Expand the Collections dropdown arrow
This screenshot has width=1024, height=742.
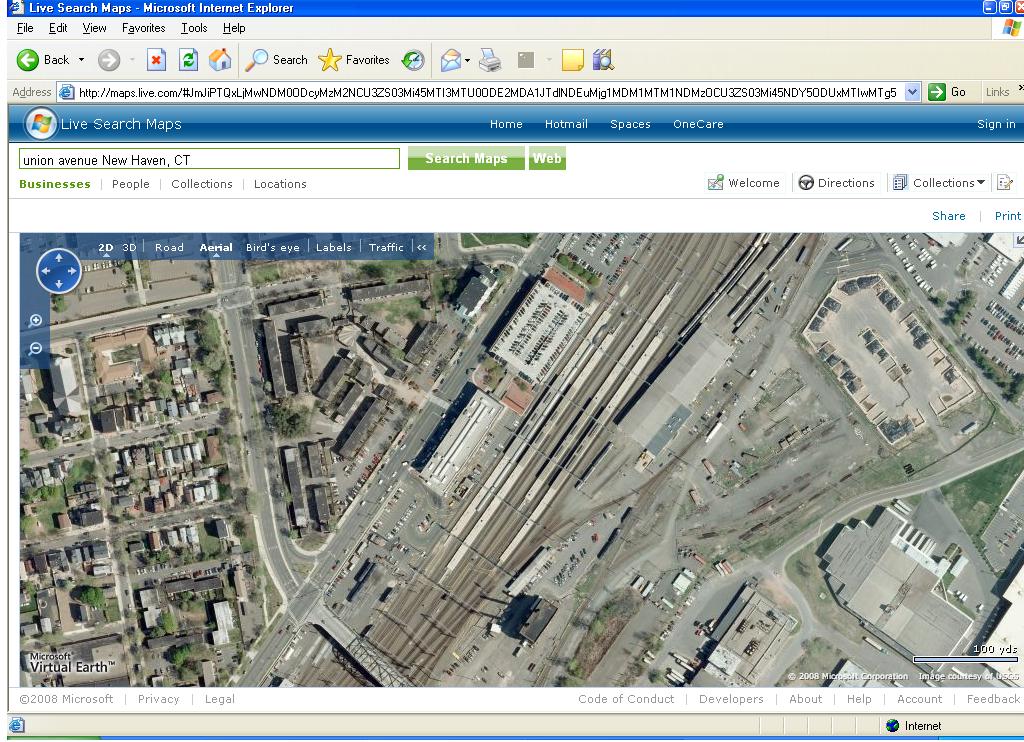click(981, 183)
